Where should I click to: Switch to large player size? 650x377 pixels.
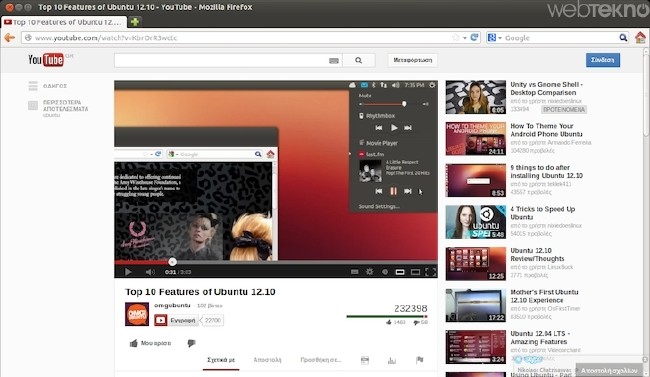pyautogui.click(x=415, y=272)
